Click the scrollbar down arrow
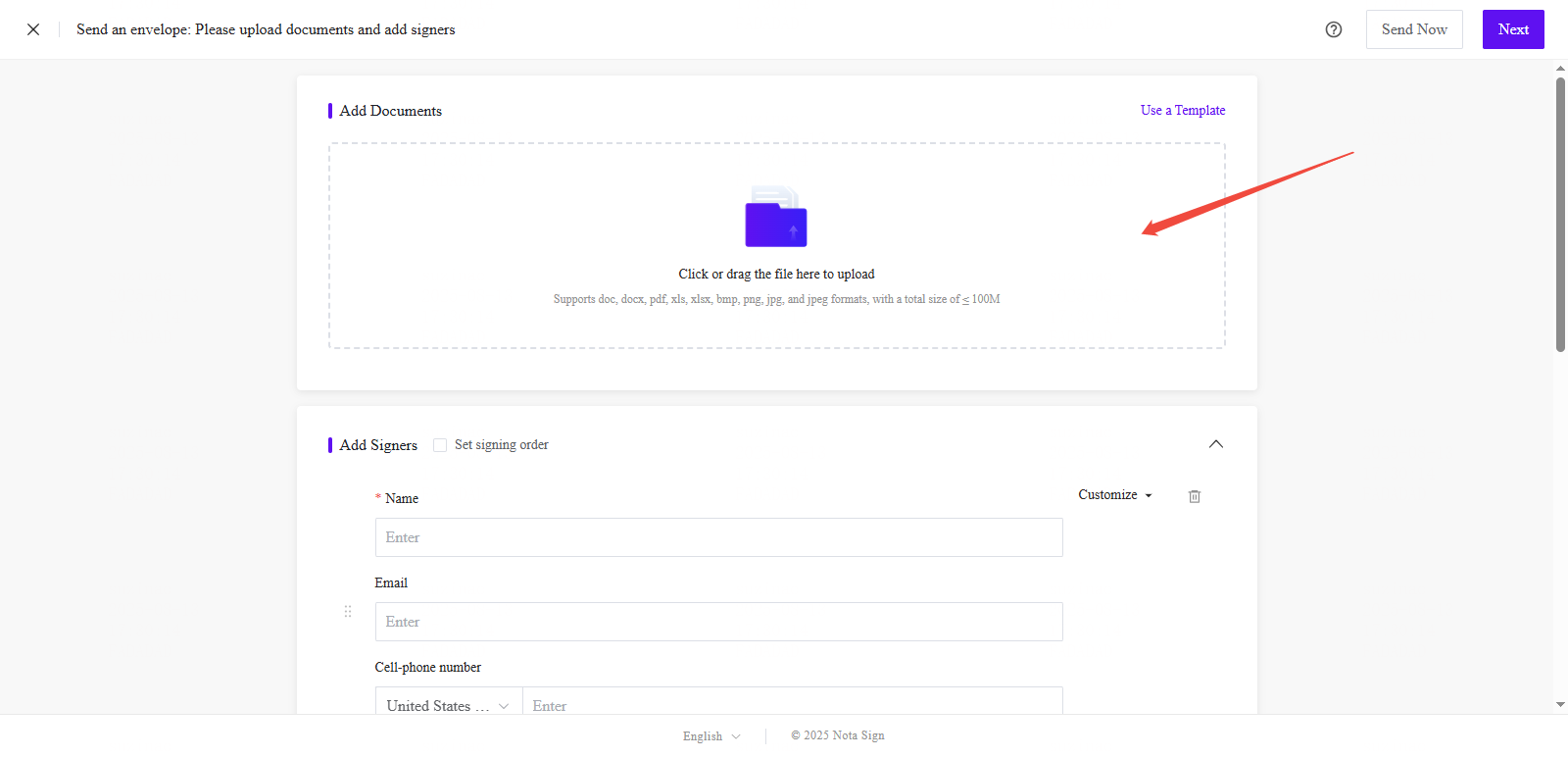This screenshot has width=1568, height=758. click(x=1560, y=704)
